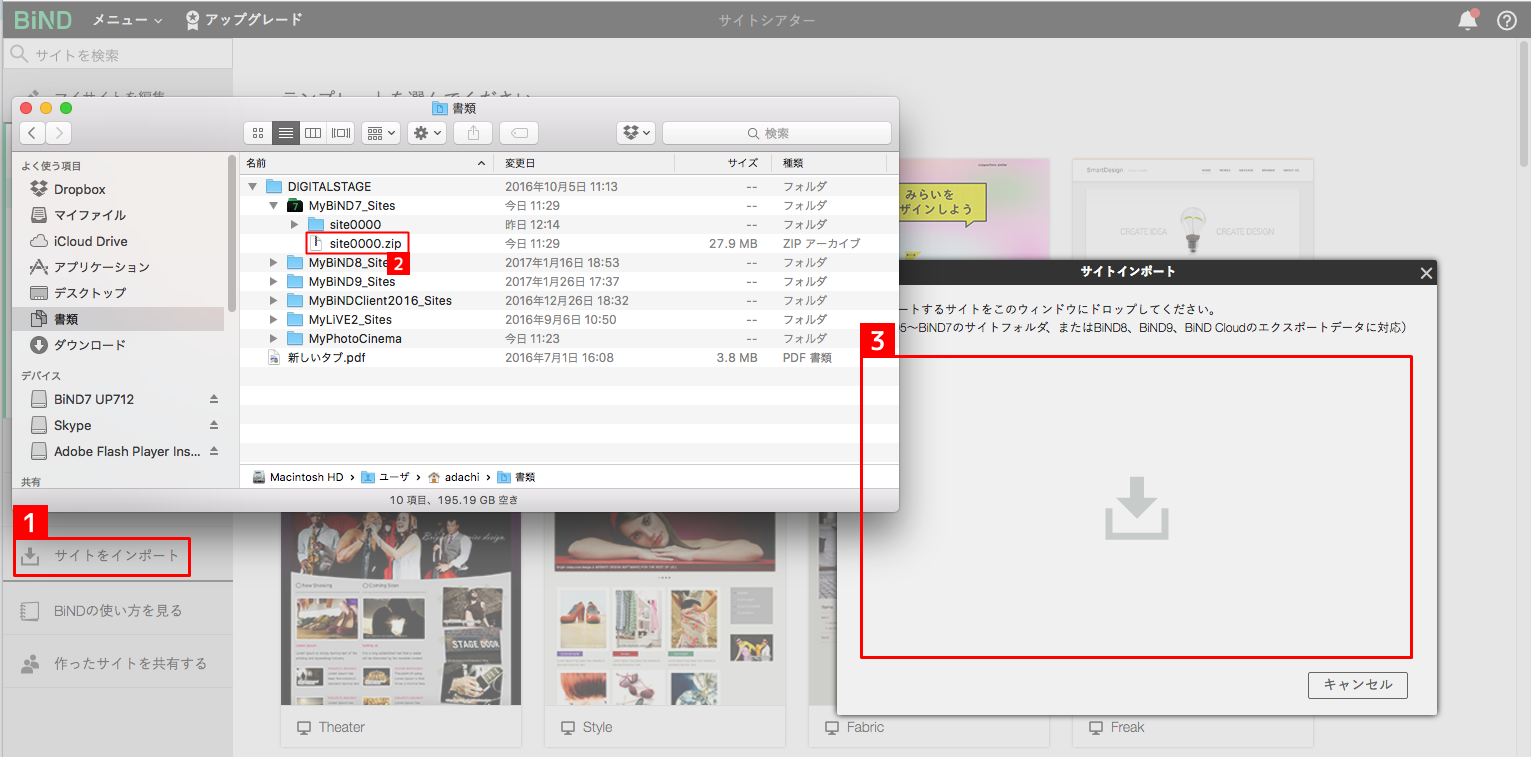Viewport: 1531px width, 757px height.
Task: Go back in Finder
Action: 33,133
